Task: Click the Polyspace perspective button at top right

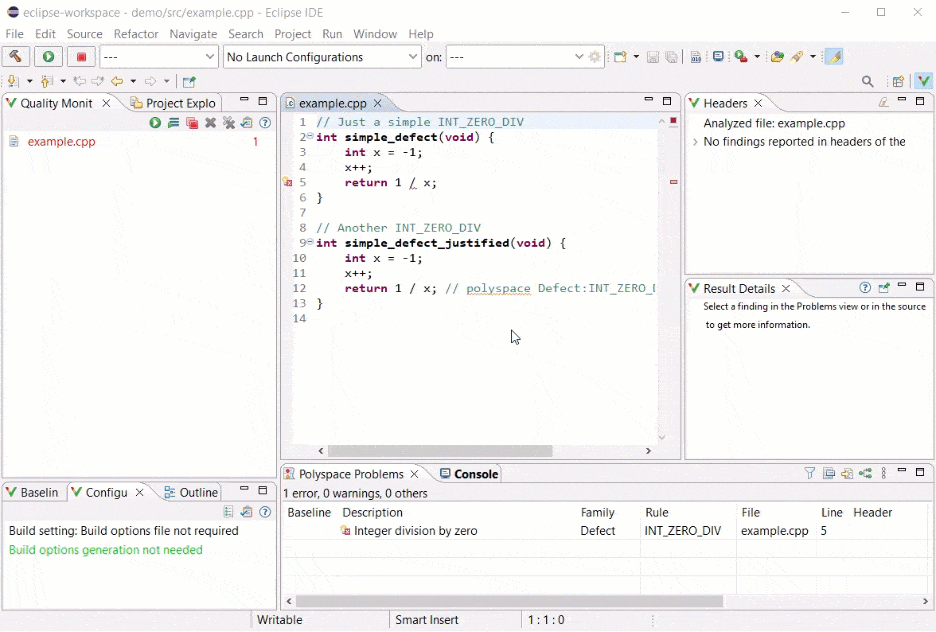Action: [x=923, y=82]
